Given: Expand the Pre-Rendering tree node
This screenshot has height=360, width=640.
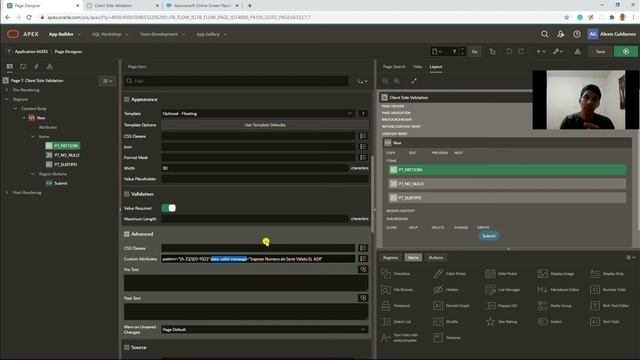Looking at the screenshot, I should click(x=7, y=90).
